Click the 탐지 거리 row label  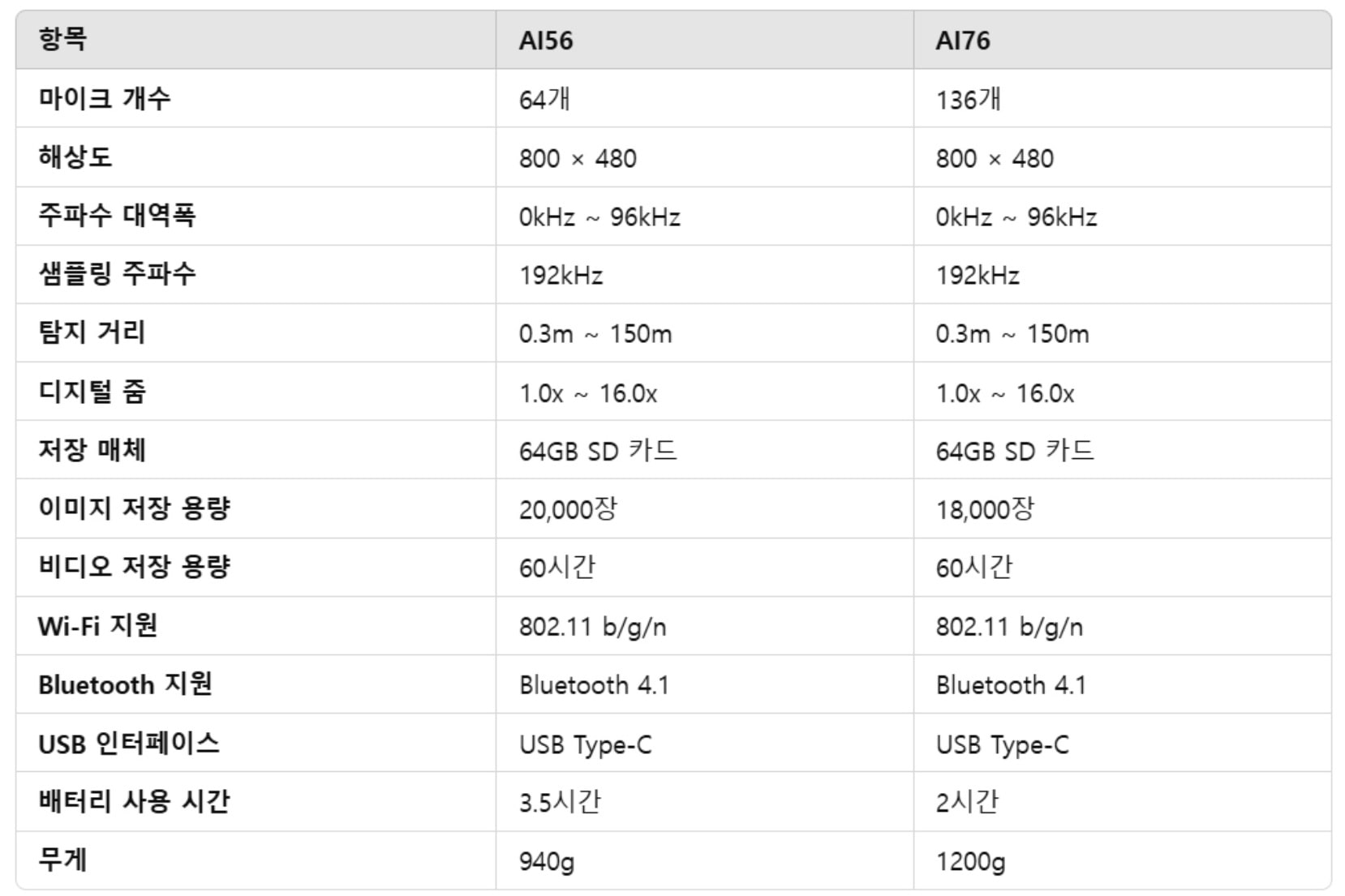92,332
